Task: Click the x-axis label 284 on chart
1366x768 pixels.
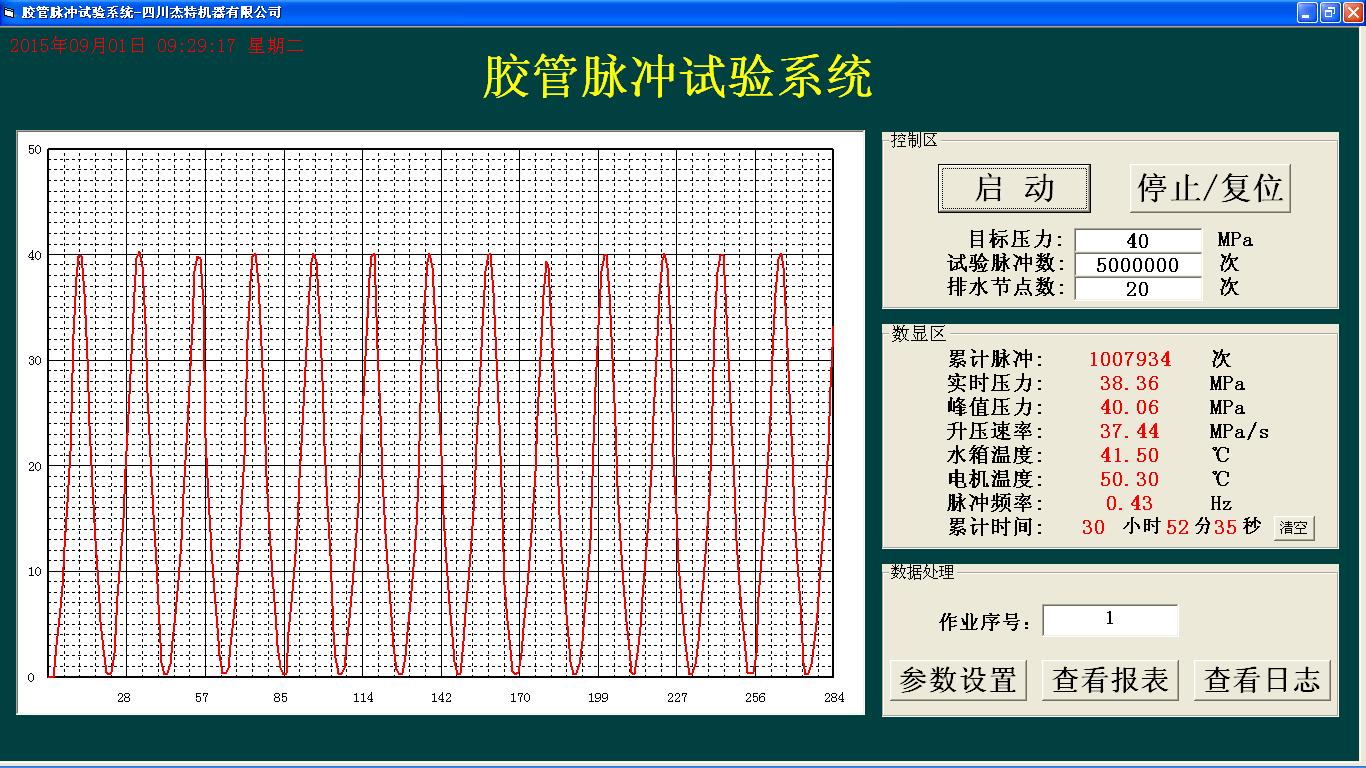Action: click(834, 698)
